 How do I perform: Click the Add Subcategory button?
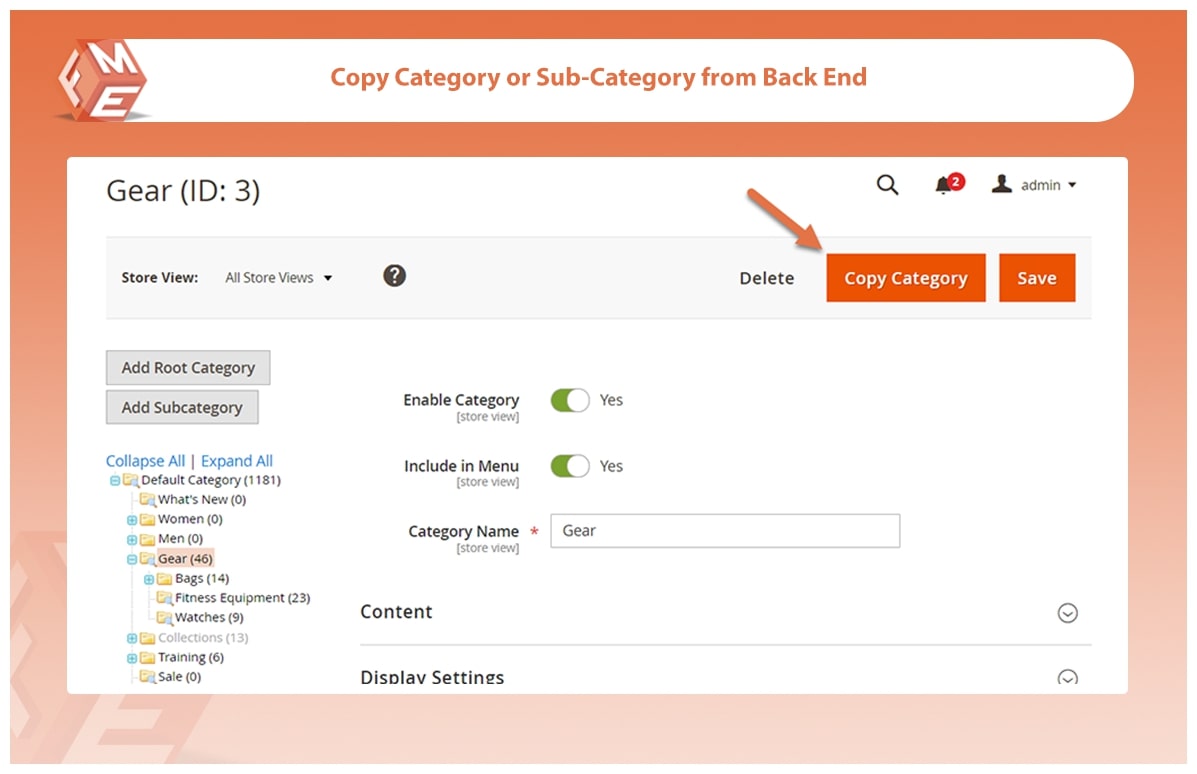[x=182, y=407]
